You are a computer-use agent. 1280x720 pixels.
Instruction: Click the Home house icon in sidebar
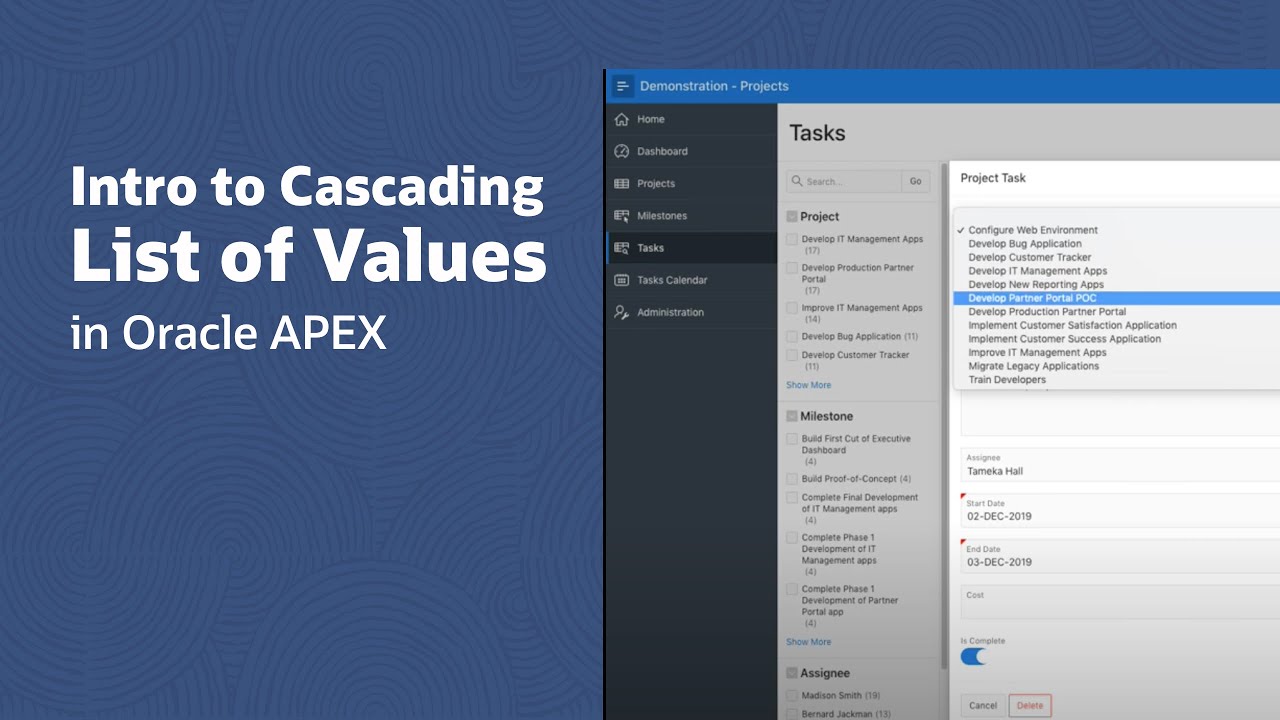point(621,119)
